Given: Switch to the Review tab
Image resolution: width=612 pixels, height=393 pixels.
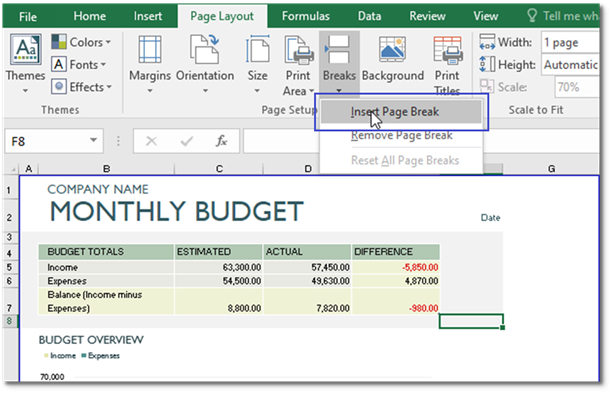Looking at the screenshot, I should coord(427,16).
